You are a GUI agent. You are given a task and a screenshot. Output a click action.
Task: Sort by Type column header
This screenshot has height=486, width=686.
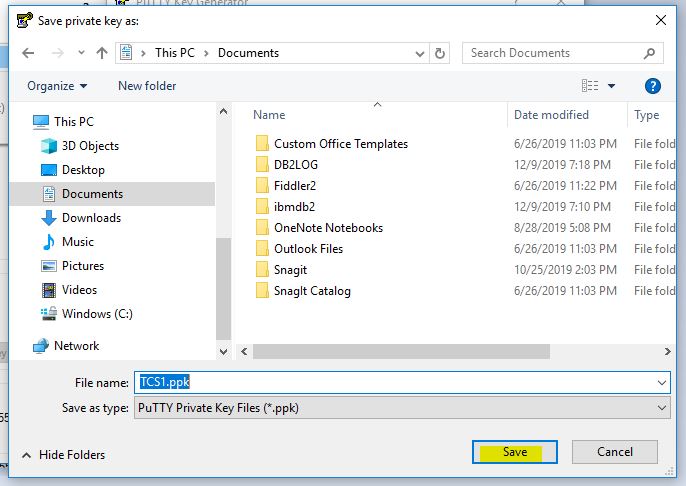[646, 115]
